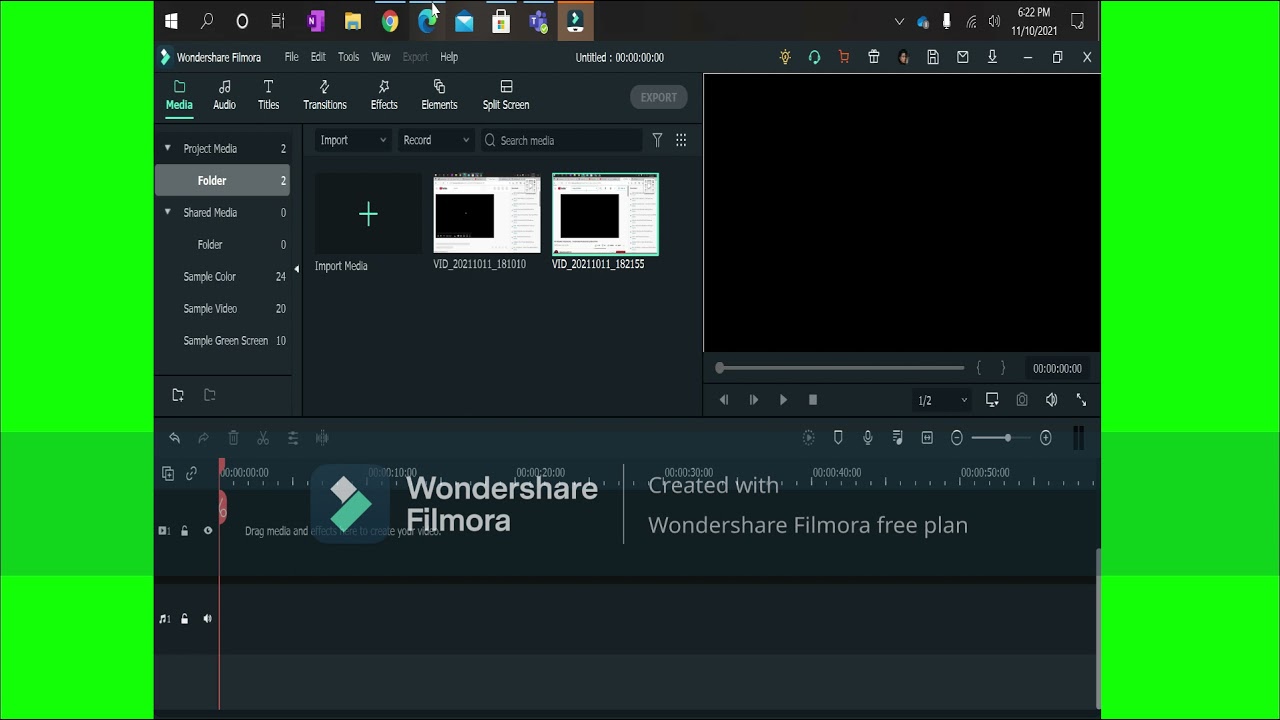
Task: Click the Search media field
Action: click(561, 140)
